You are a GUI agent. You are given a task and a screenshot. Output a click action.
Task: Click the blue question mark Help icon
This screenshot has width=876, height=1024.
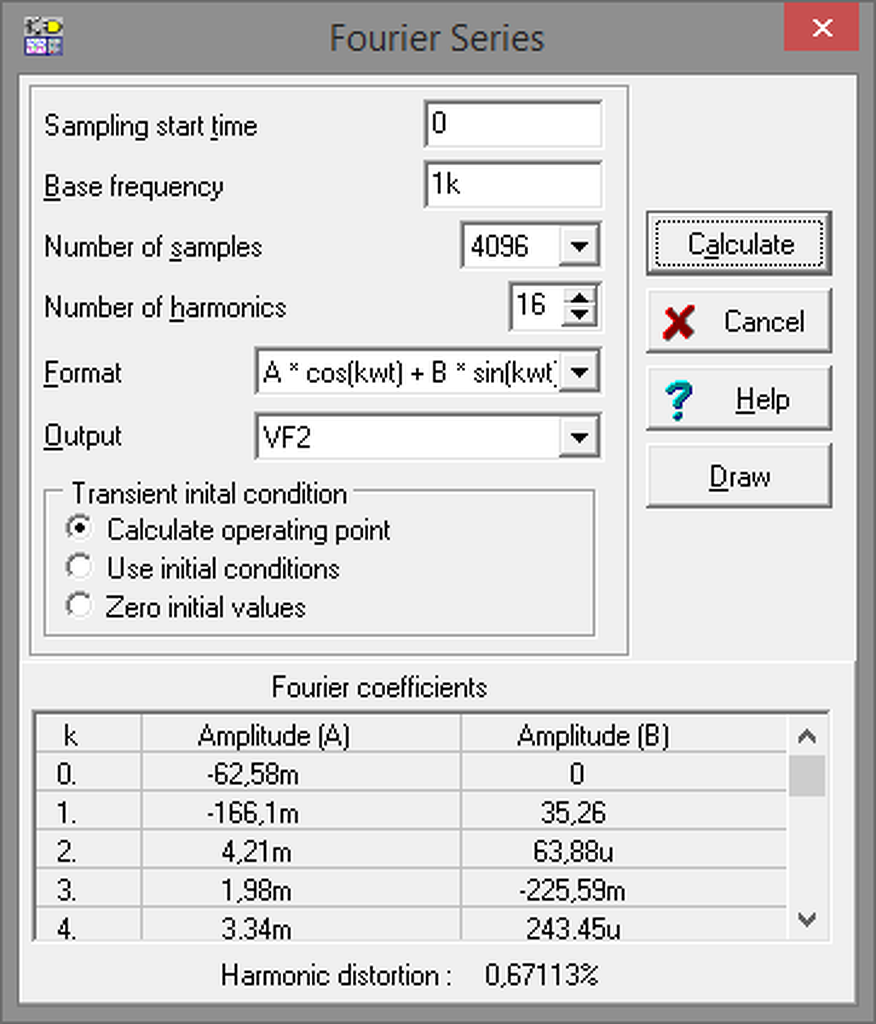(679, 400)
